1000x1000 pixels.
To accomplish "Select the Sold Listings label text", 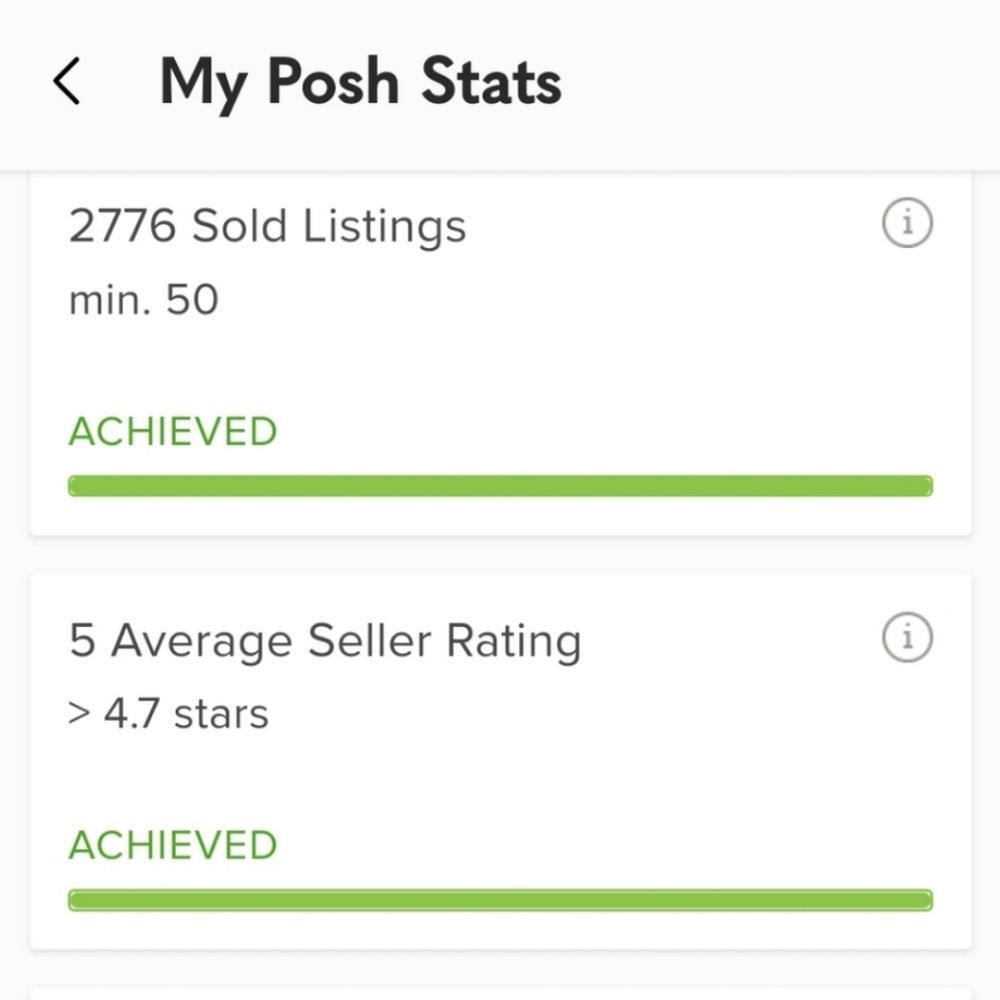I will click(328, 227).
